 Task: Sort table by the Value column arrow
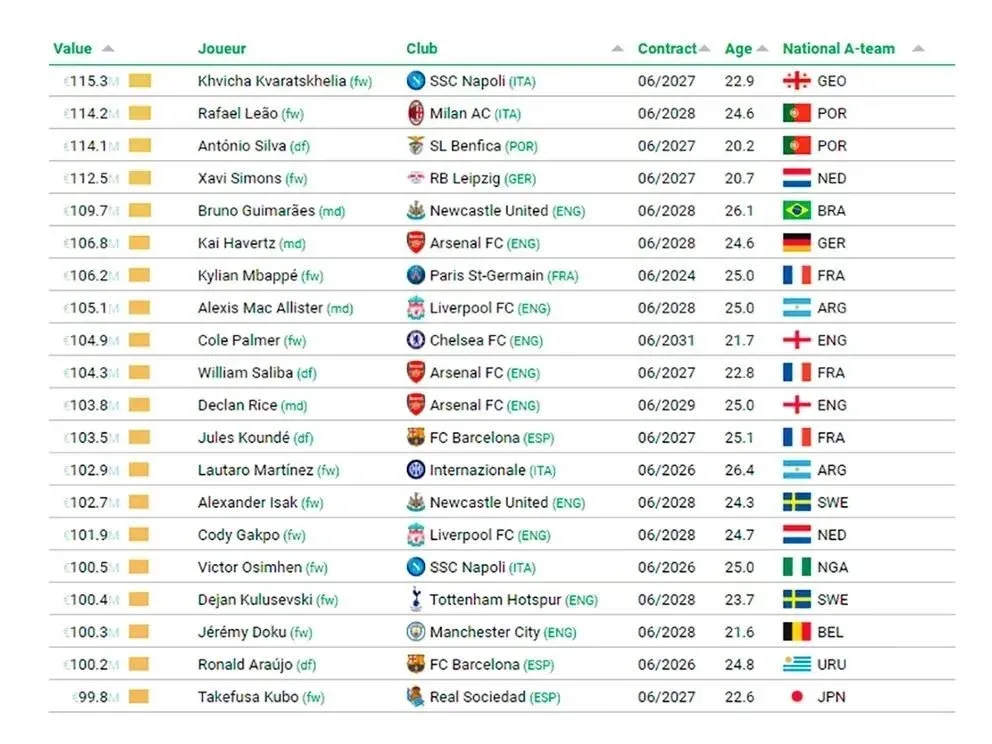point(108,49)
